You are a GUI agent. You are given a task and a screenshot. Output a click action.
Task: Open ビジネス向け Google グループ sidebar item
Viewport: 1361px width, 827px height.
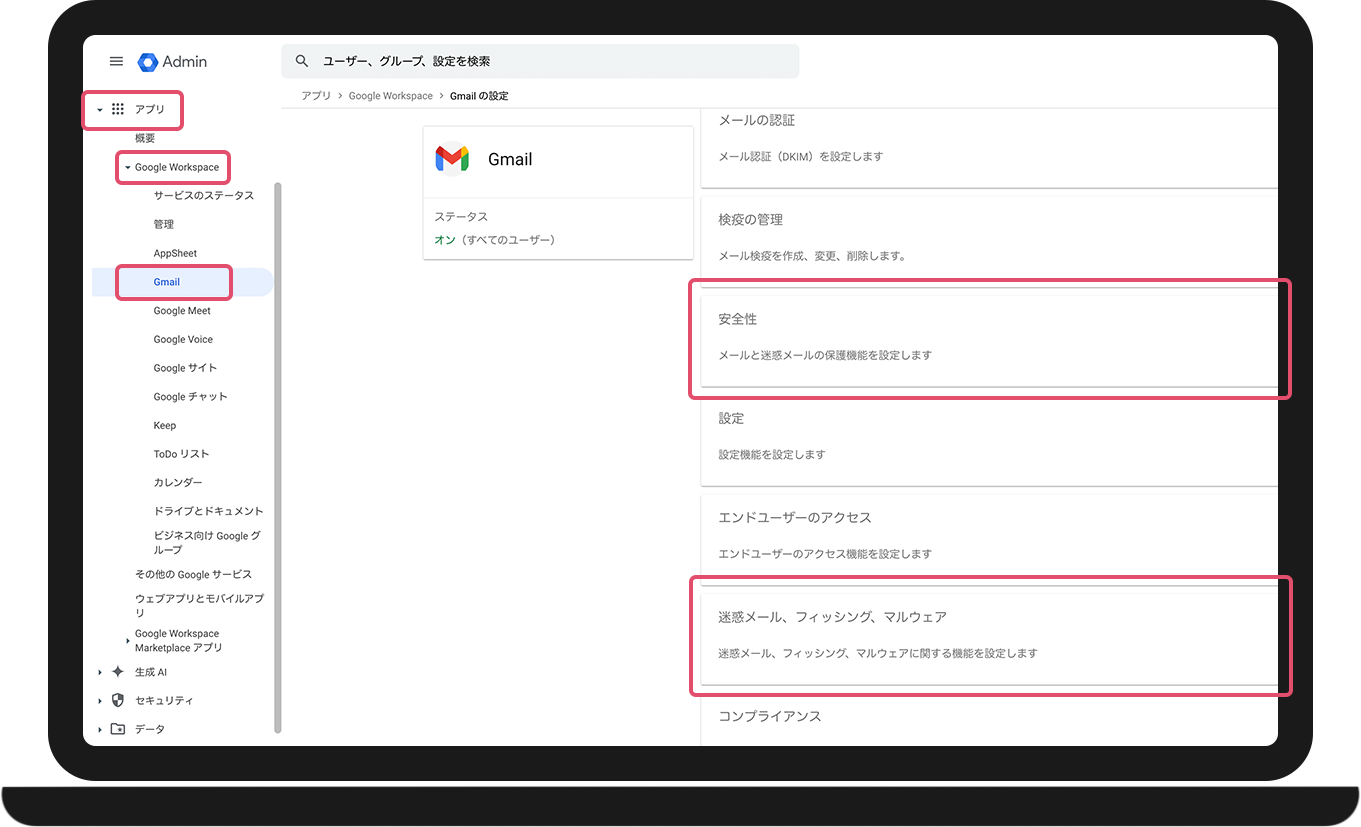[207, 543]
